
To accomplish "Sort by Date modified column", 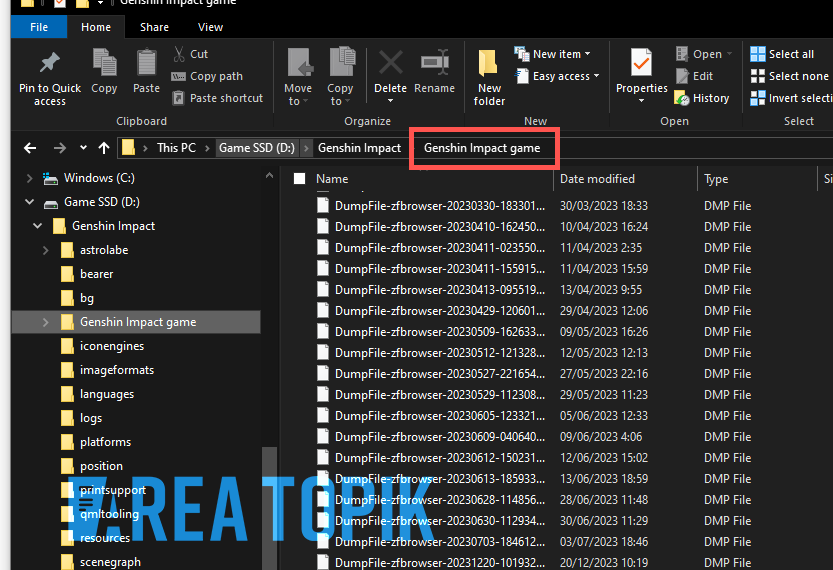I will pos(597,179).
